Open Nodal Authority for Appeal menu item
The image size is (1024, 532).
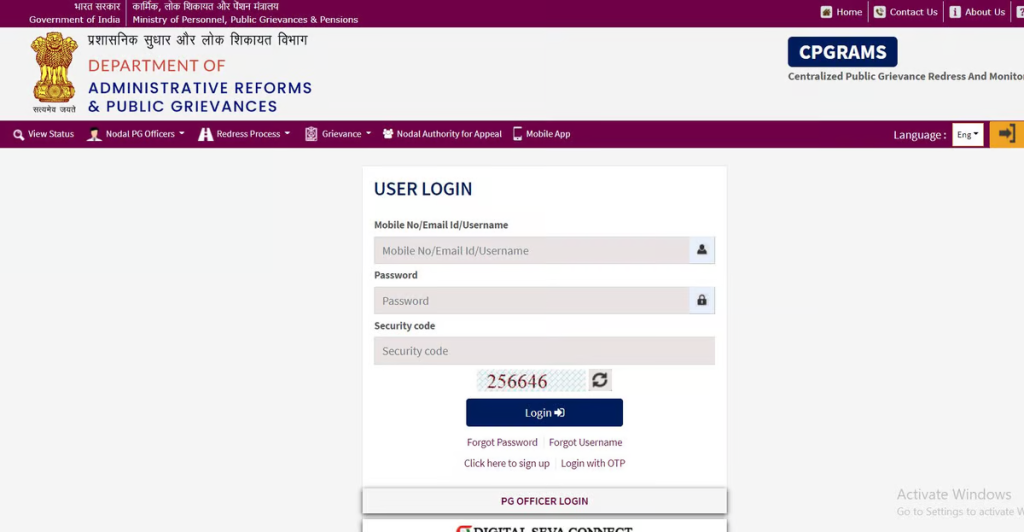coord(442,134)
